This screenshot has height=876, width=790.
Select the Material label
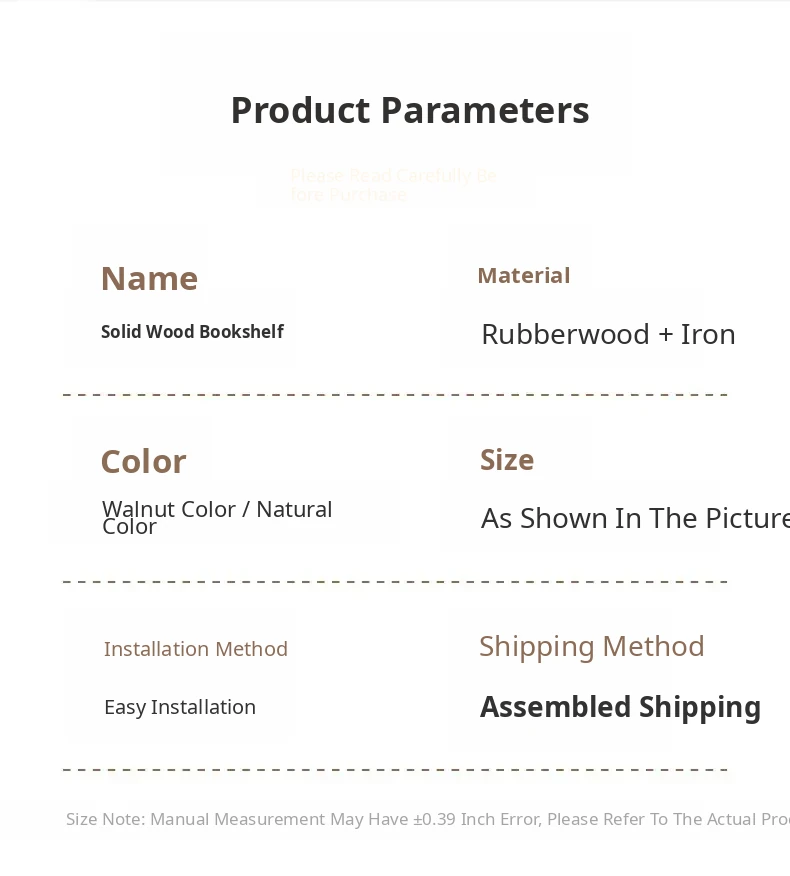[523, 276]
